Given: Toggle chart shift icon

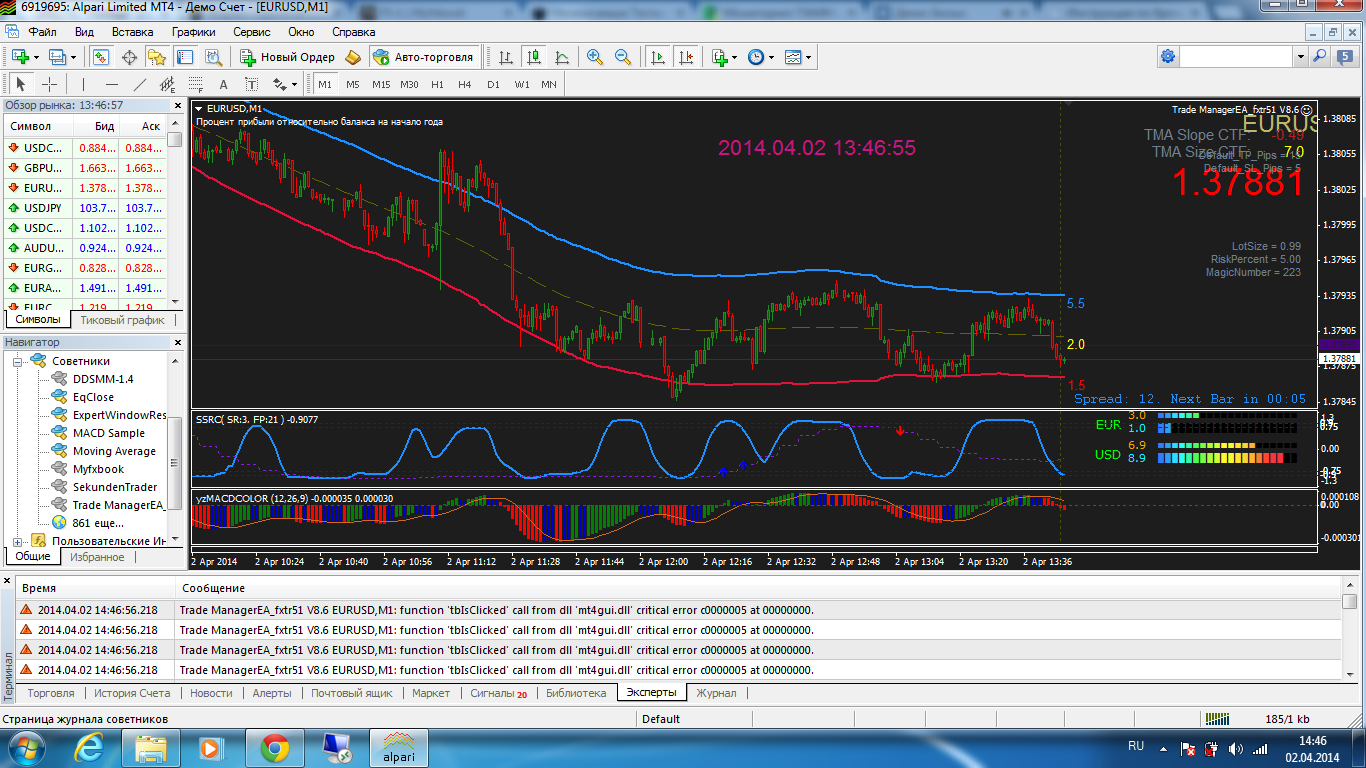Looking at the screenshot, I should 685,57.
